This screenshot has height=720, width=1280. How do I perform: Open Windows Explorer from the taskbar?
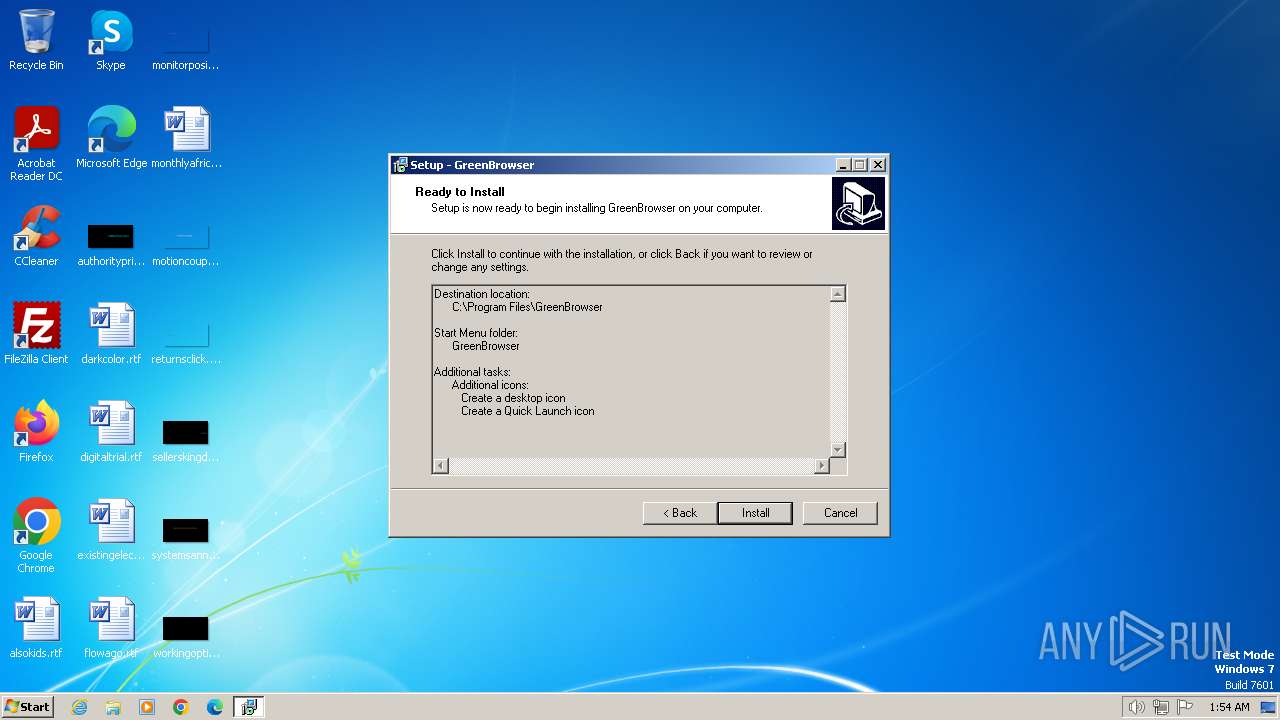(x=113, y=707)
